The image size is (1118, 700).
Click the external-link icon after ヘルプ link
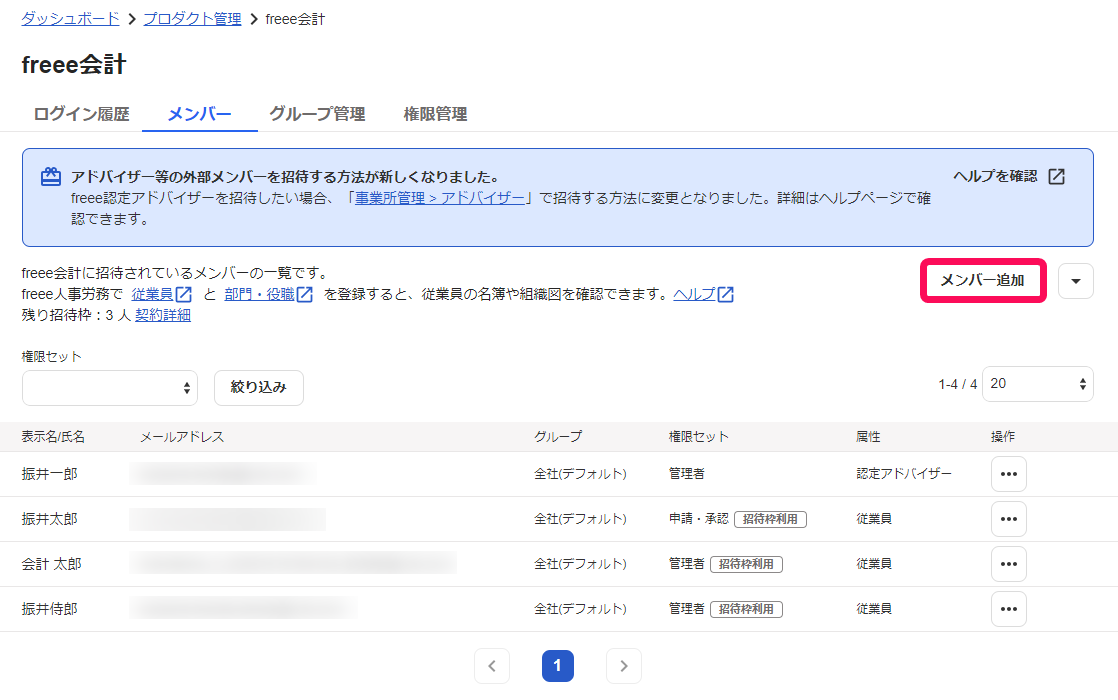726,294
